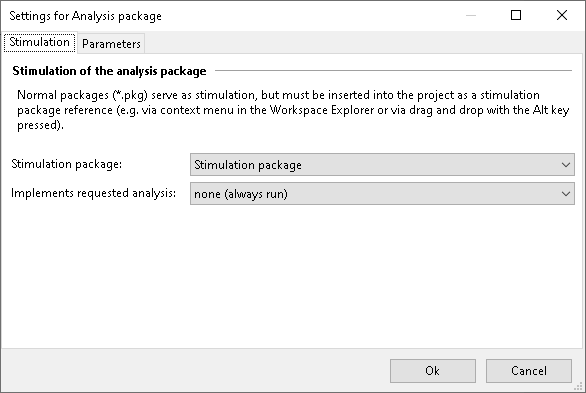This screenshot has height=393, width=586.
Task: Click the Normal packages (*.pkg) description text
Action: (293, 110)
